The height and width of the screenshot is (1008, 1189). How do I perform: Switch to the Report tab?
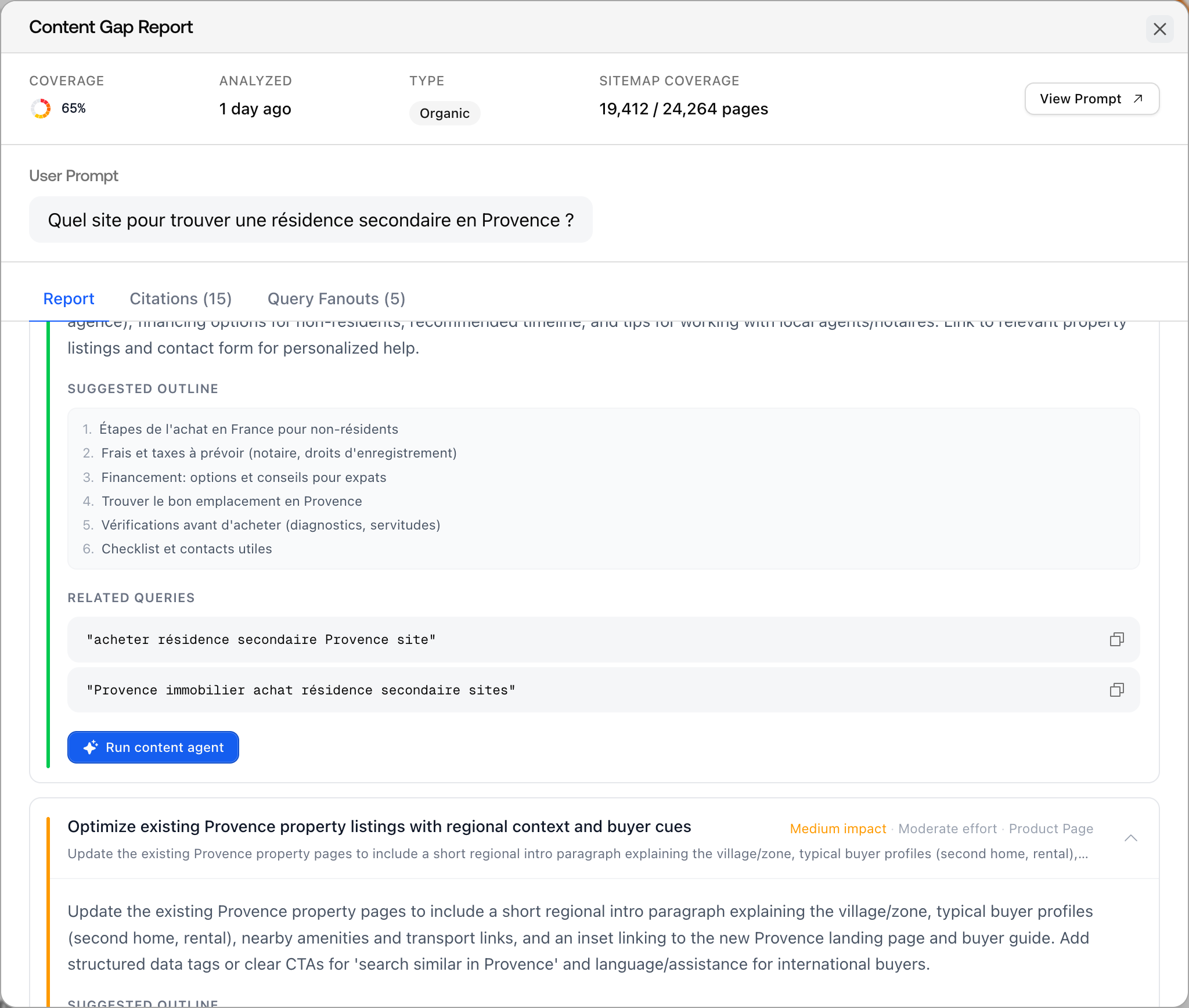pyautogui.click(x=69, y=298)
